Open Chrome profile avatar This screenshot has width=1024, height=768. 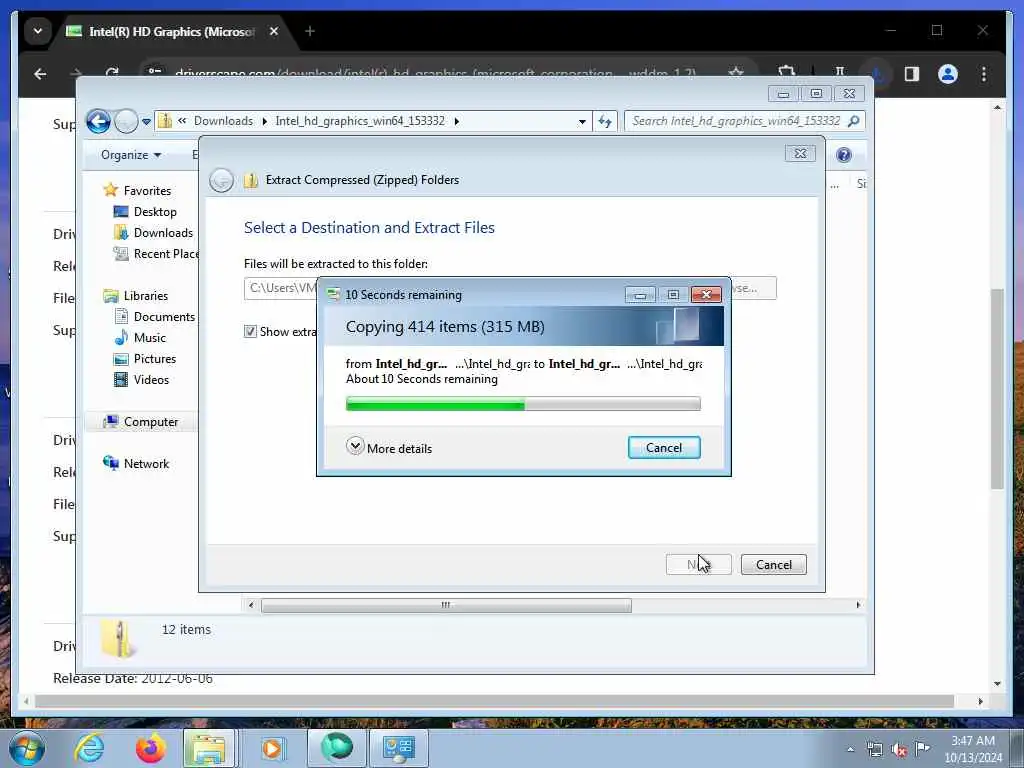(x=948, y=74)
